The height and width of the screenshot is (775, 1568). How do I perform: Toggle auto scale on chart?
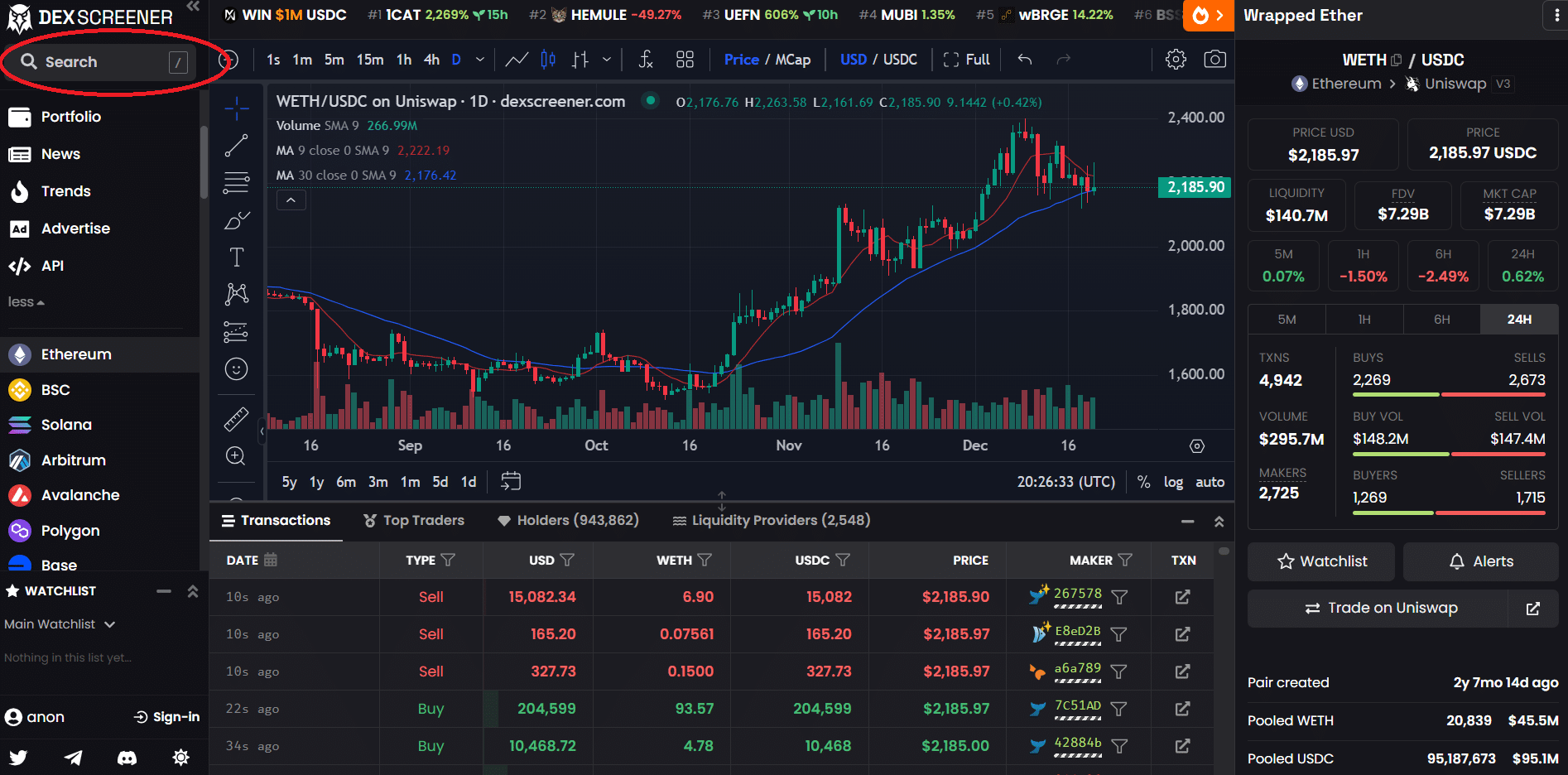tap(1210, 482)
